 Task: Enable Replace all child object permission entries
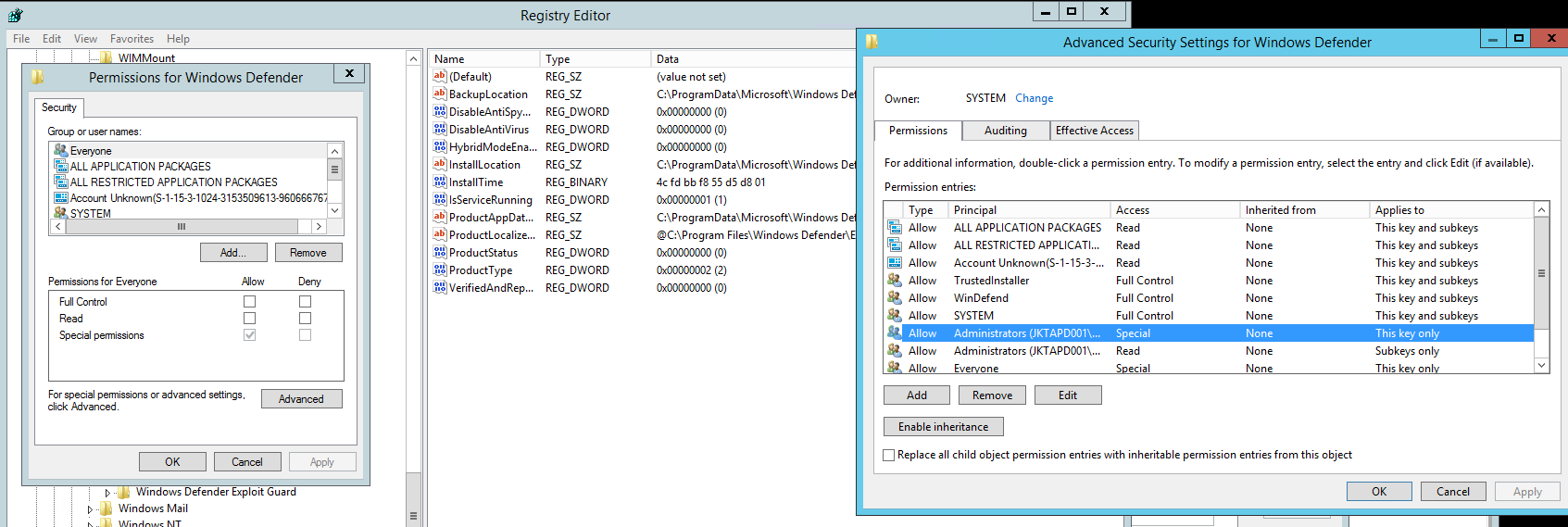889,455
